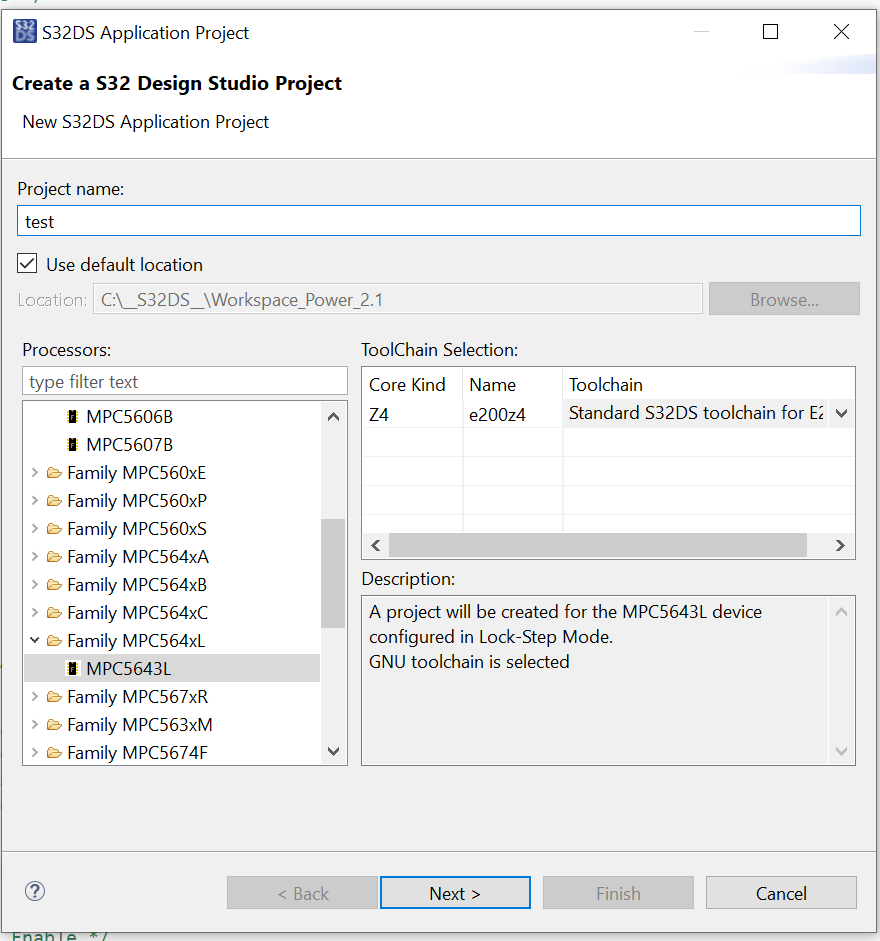Screen dimensions: 880x941
Task: Click the processors filter text box
Action: 184,381
